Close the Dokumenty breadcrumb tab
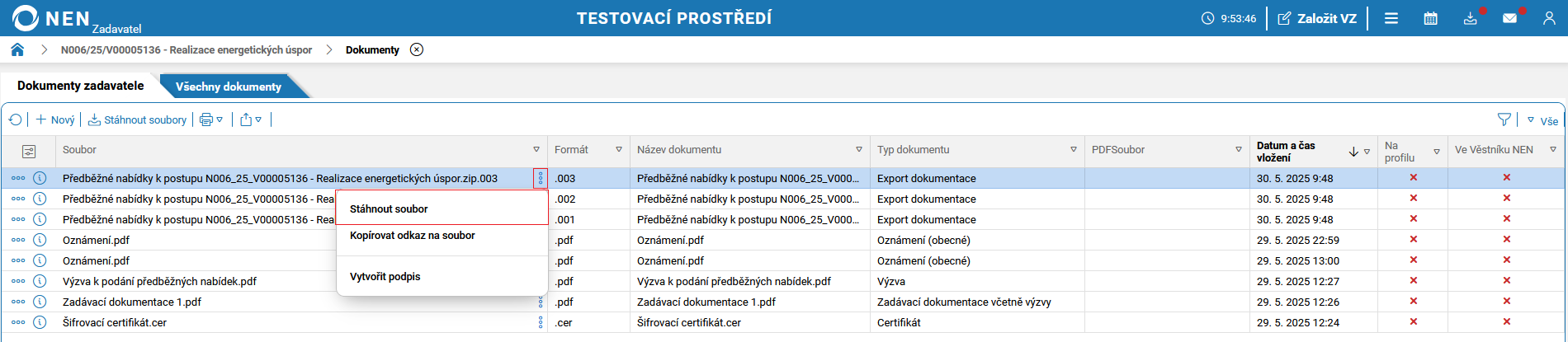This screenshot has width=1568, height=342. 417,49
